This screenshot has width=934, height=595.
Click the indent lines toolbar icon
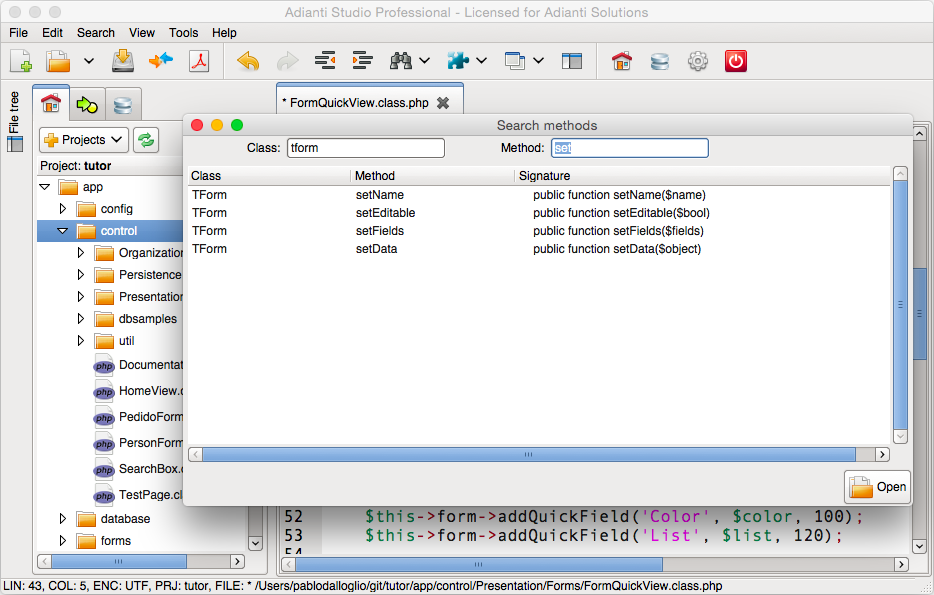(x=362, y=61)
